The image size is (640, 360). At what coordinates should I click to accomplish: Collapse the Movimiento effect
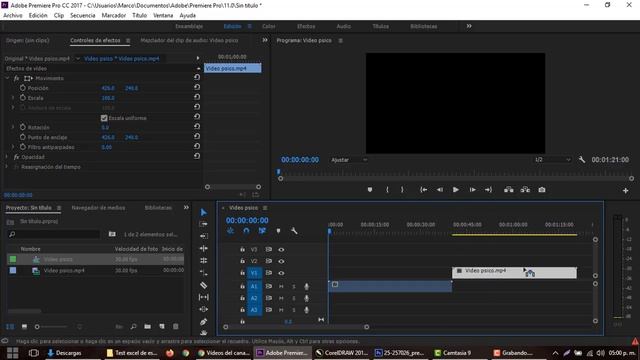point(7,78)
